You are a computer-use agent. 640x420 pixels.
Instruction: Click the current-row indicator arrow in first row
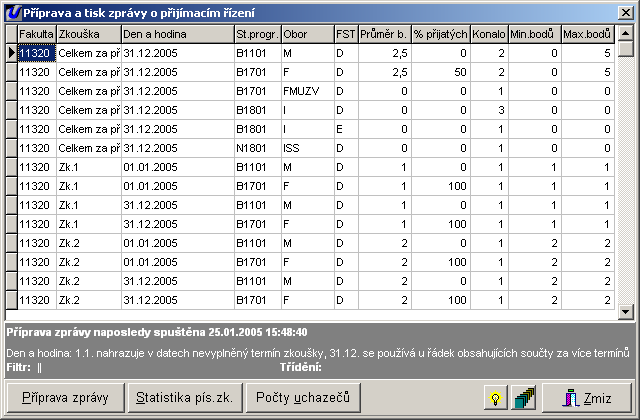tap(11, 53)
